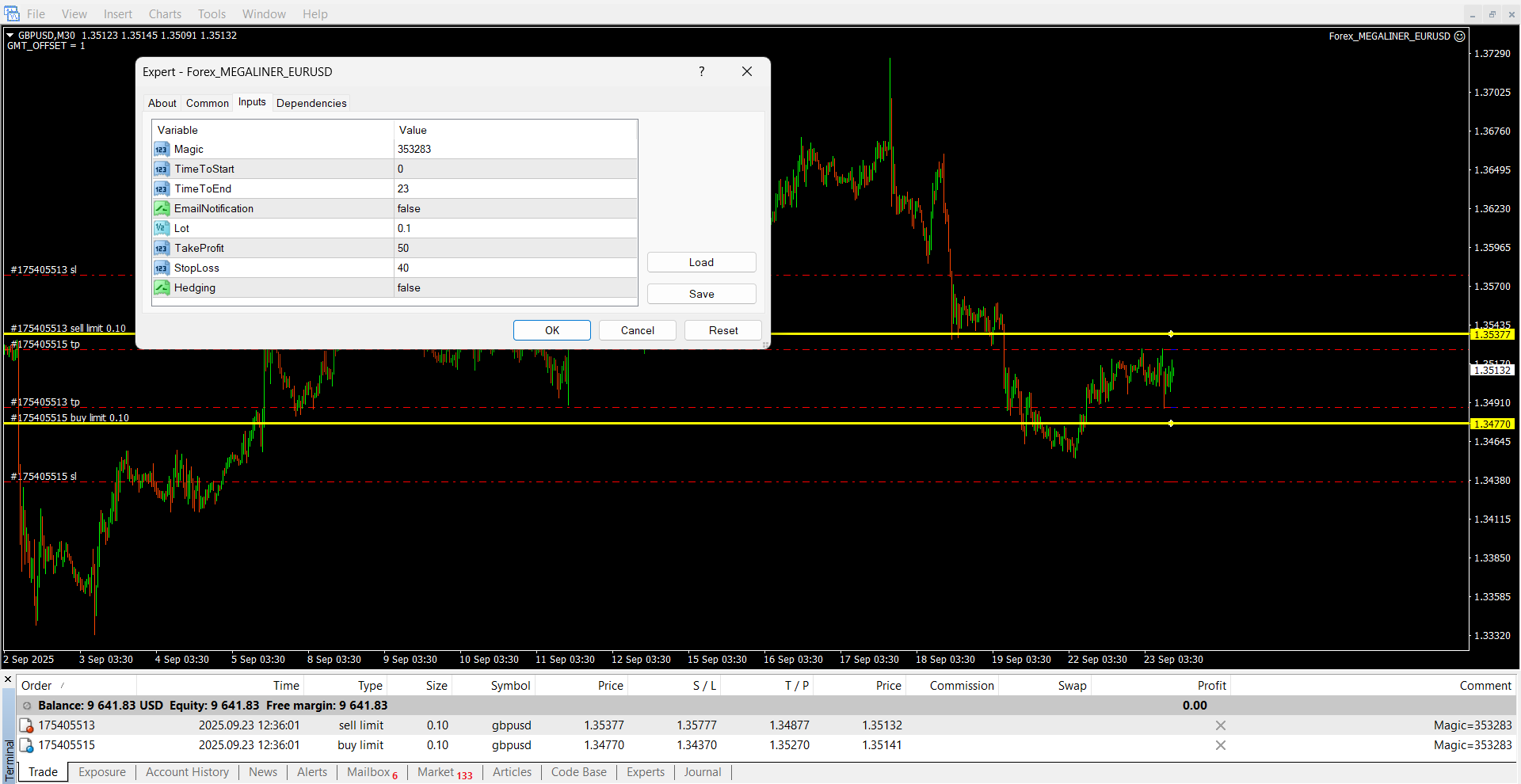
Task: Click the buy limit order 175405515 icon
Action: [26, 745]
